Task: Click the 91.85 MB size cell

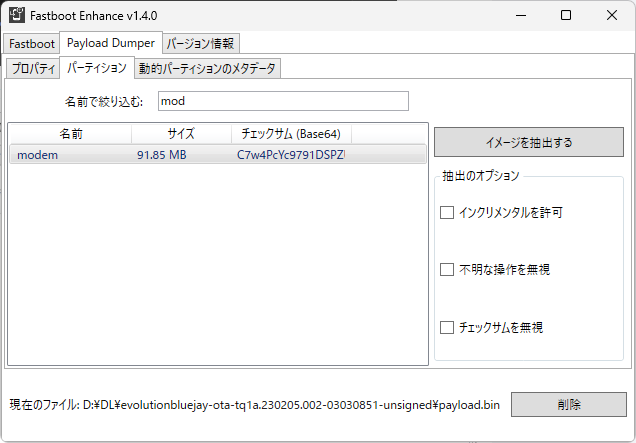Action: 161,155
